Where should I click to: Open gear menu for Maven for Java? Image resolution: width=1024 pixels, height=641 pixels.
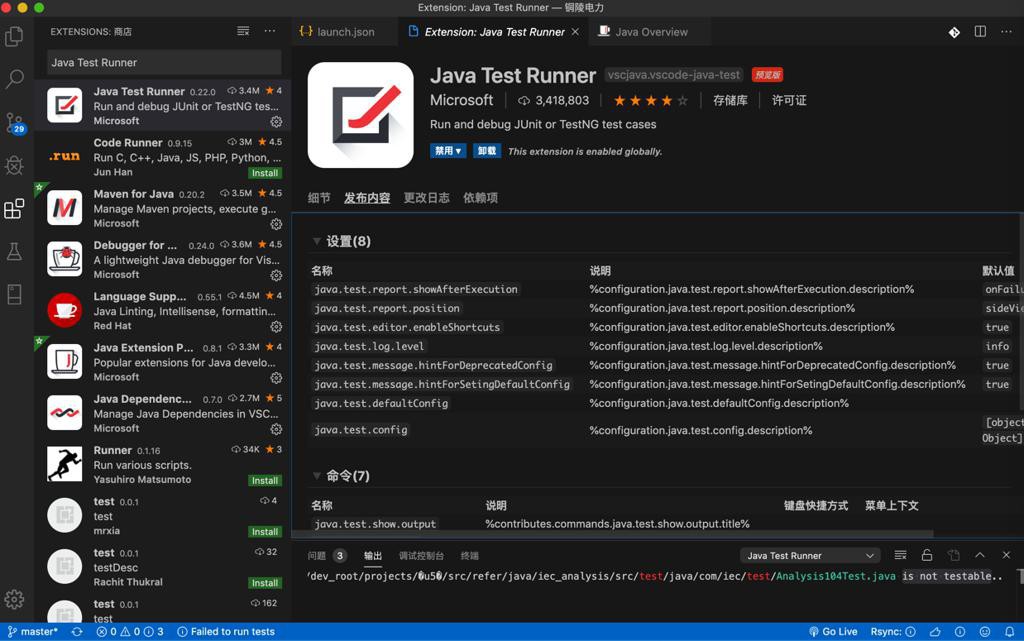point(276,224)
